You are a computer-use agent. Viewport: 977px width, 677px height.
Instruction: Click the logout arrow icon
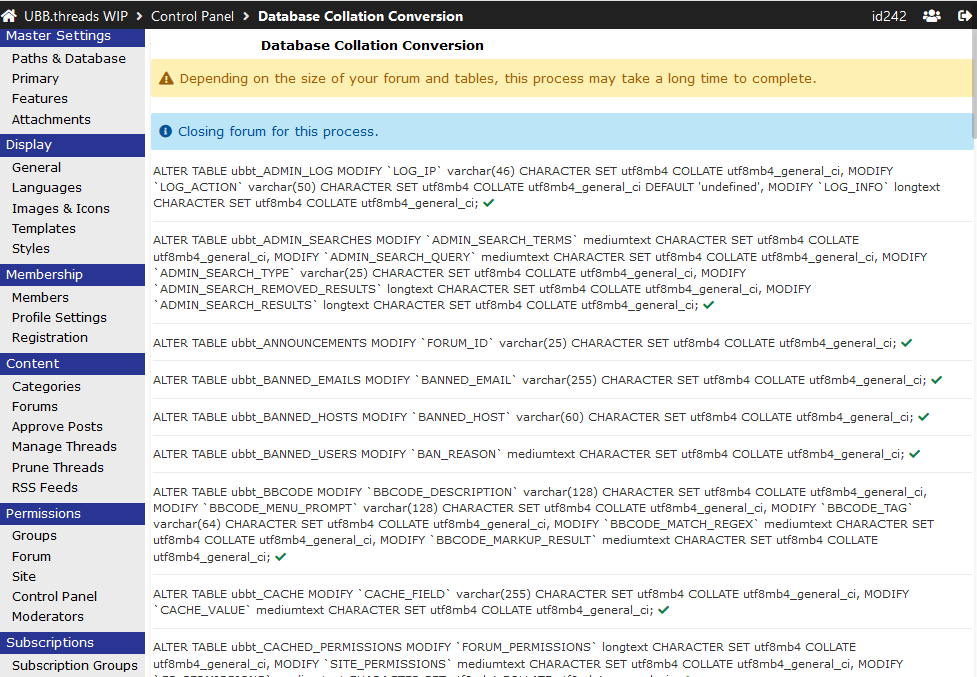(964, 16)
